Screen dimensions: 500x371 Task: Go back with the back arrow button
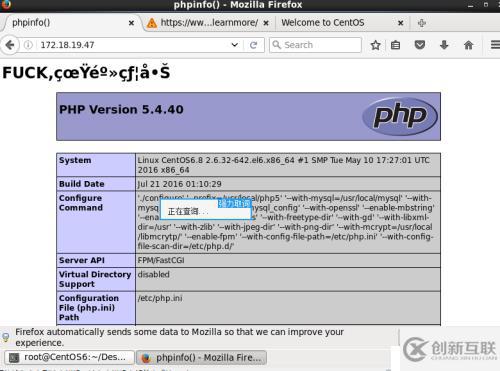[10, 45]
